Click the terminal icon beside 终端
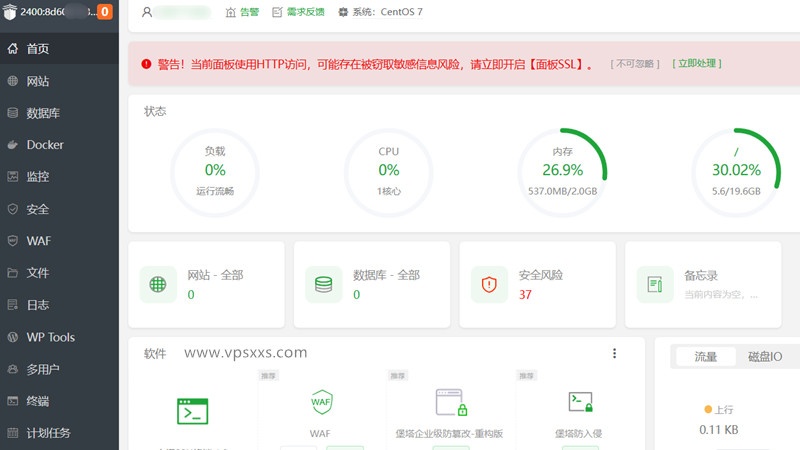 13,401
